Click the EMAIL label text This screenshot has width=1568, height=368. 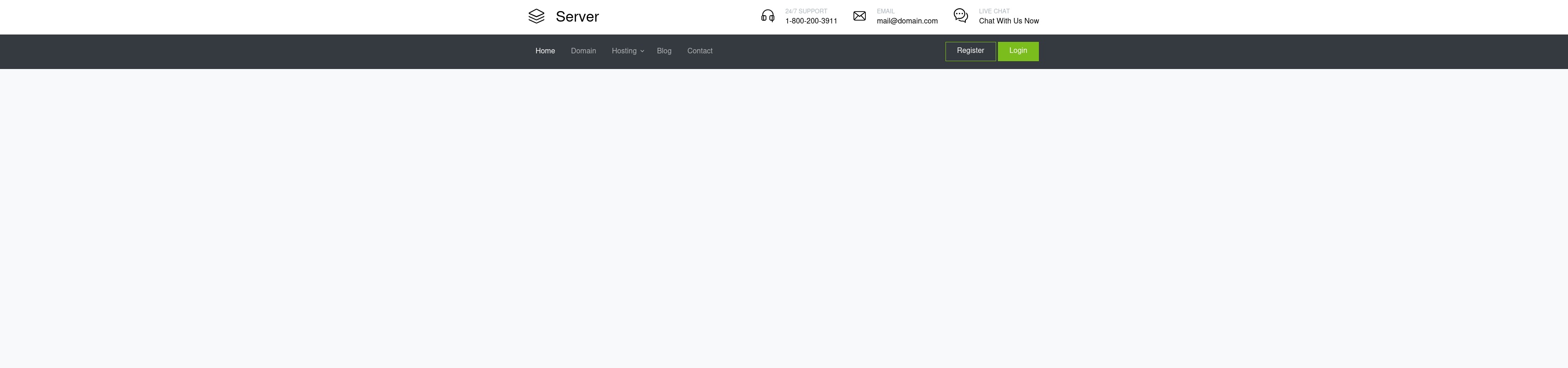pos(885,11)
